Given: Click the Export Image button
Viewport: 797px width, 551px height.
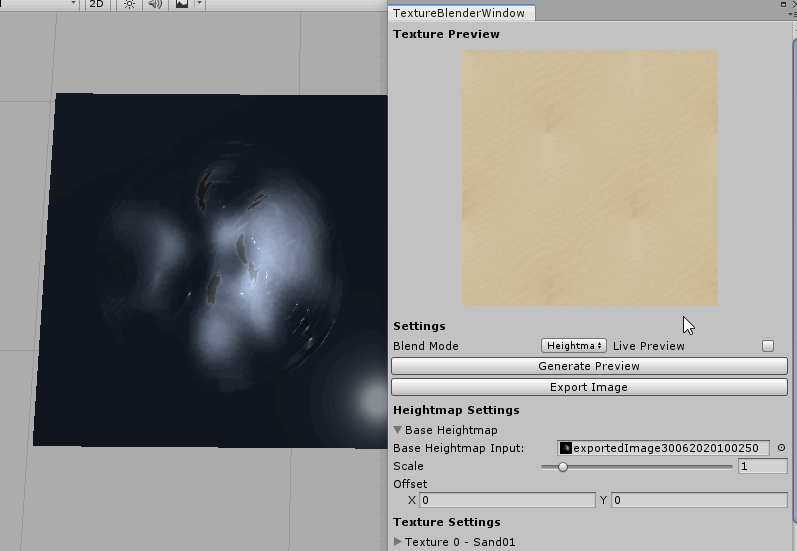Looking at the screenshot, I should tap(589, 387).
